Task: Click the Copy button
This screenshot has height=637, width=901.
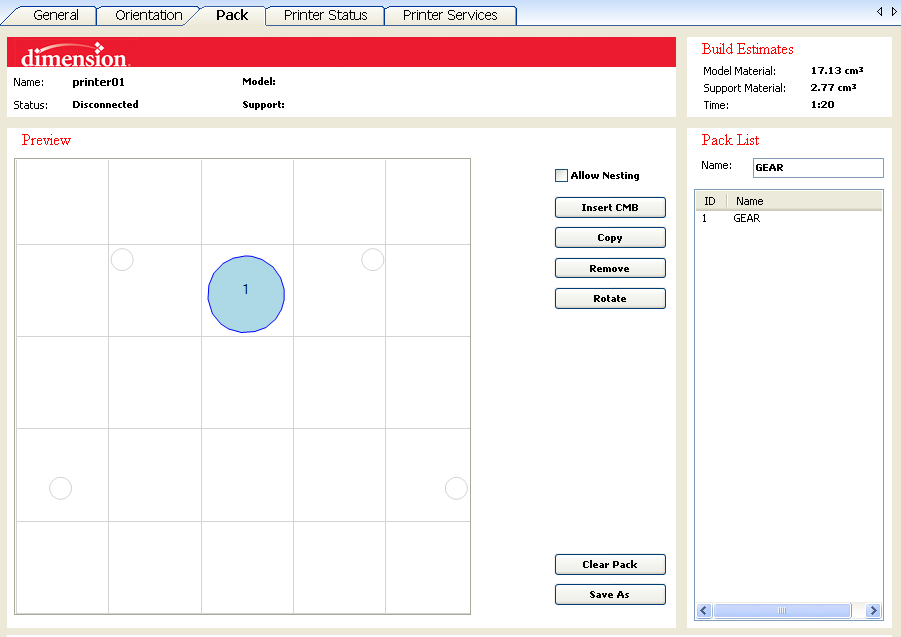Action: 610,238
